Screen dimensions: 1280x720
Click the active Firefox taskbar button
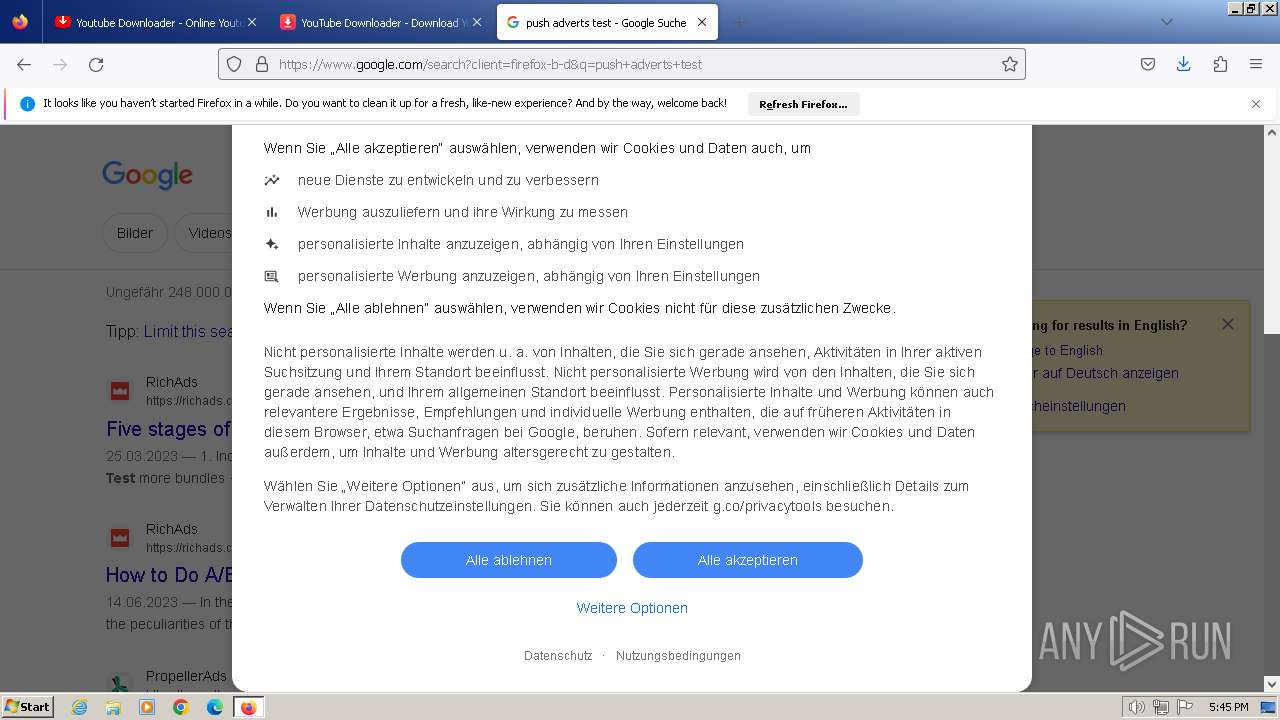coord(248,707)
